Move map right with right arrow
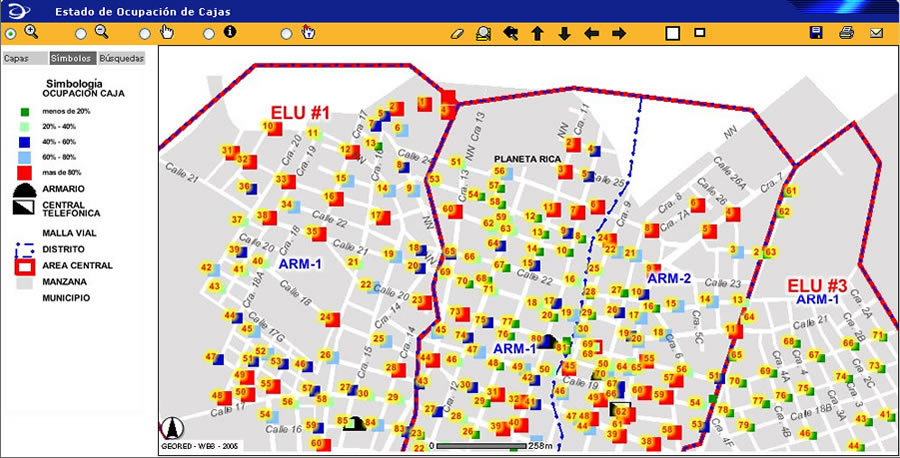Viewport: 900px width, 458px height. (619, 34)
